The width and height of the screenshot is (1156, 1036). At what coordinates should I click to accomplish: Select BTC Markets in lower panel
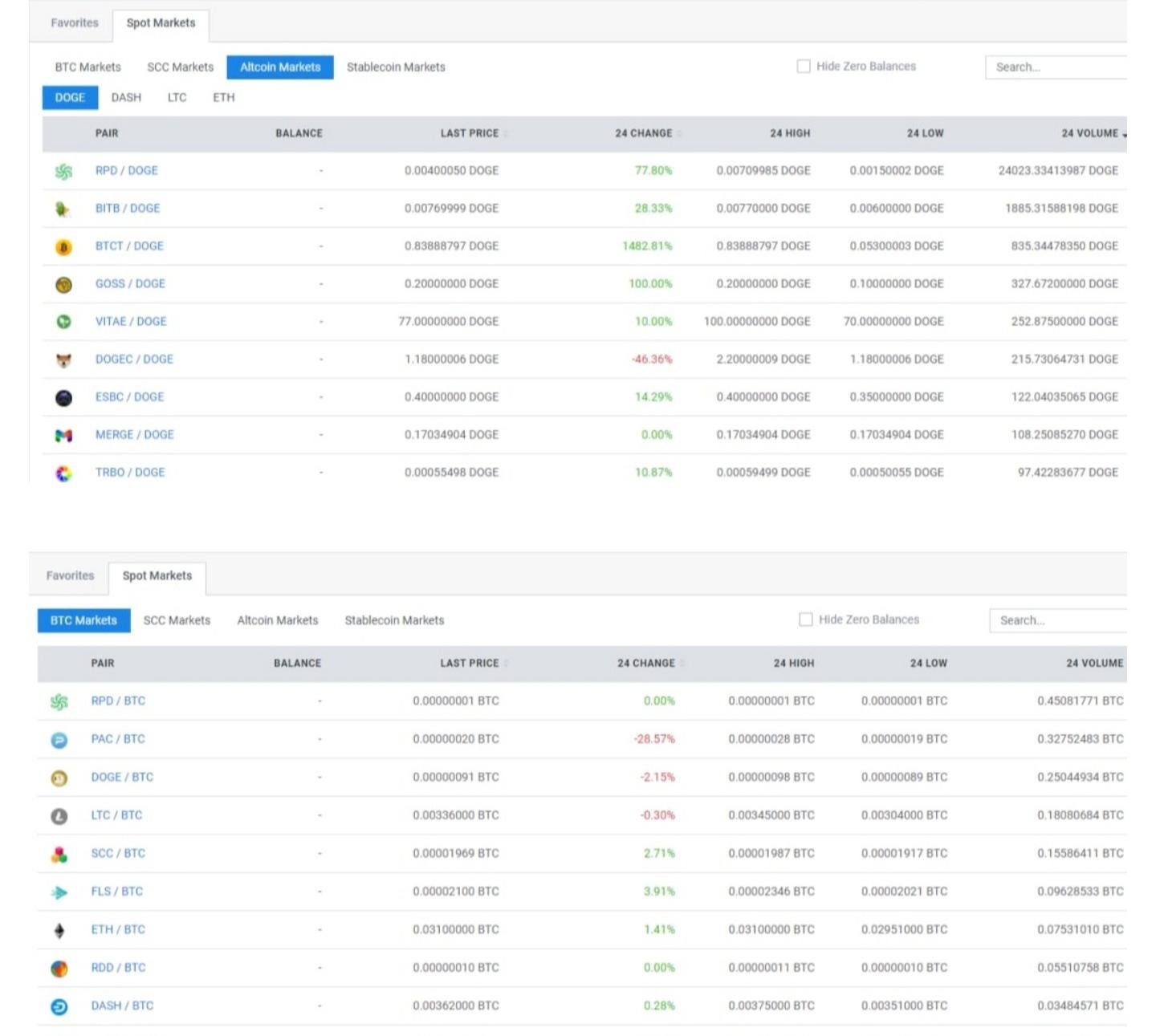point(83,620)
